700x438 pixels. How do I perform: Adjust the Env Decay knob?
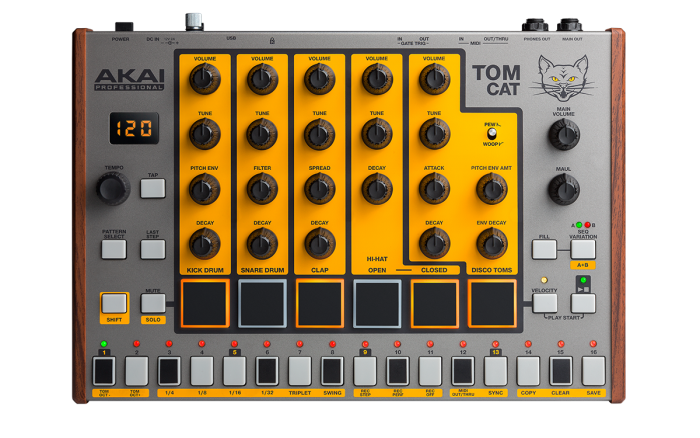click(492, 244)
